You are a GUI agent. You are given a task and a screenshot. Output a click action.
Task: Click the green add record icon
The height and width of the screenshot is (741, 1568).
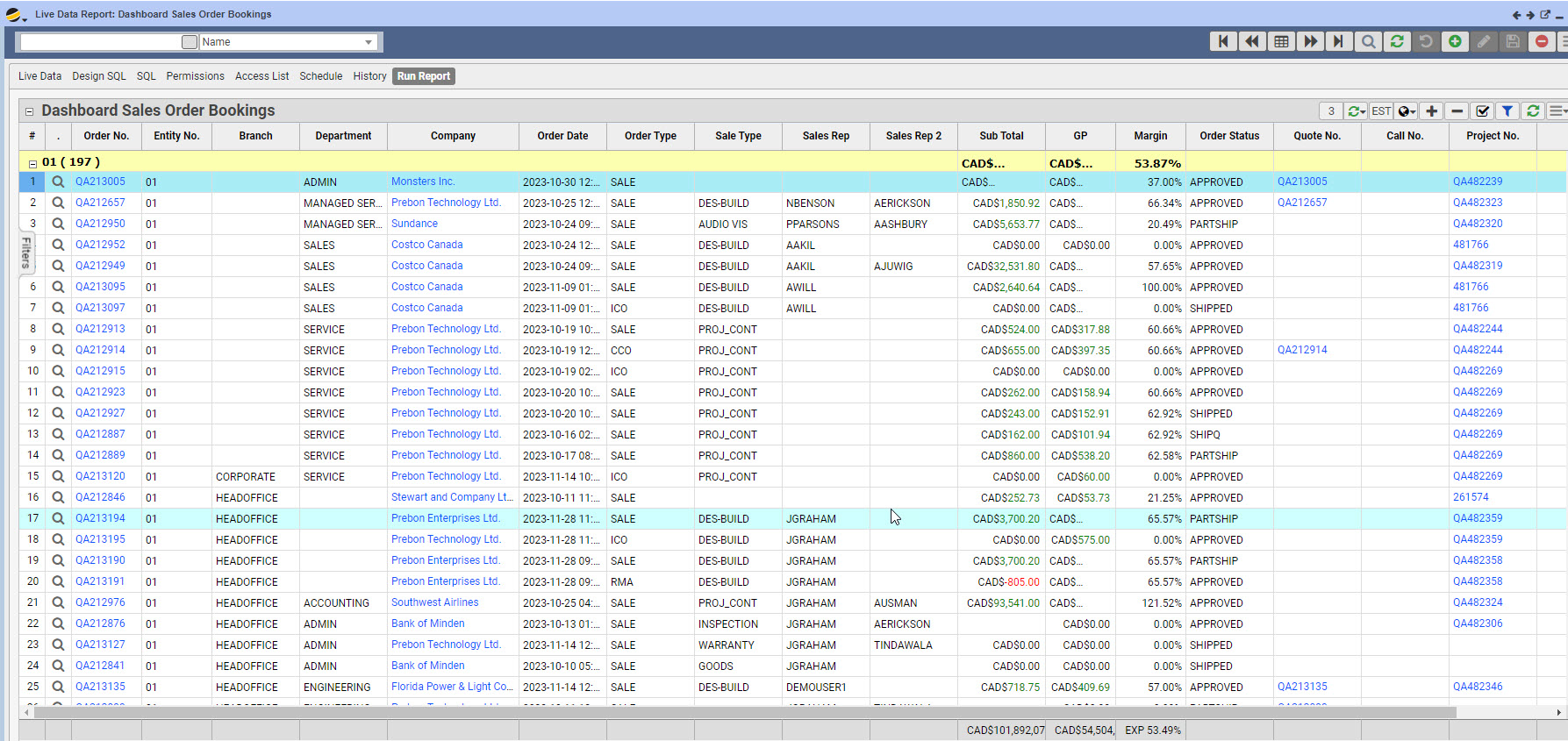click(1455, 41)
